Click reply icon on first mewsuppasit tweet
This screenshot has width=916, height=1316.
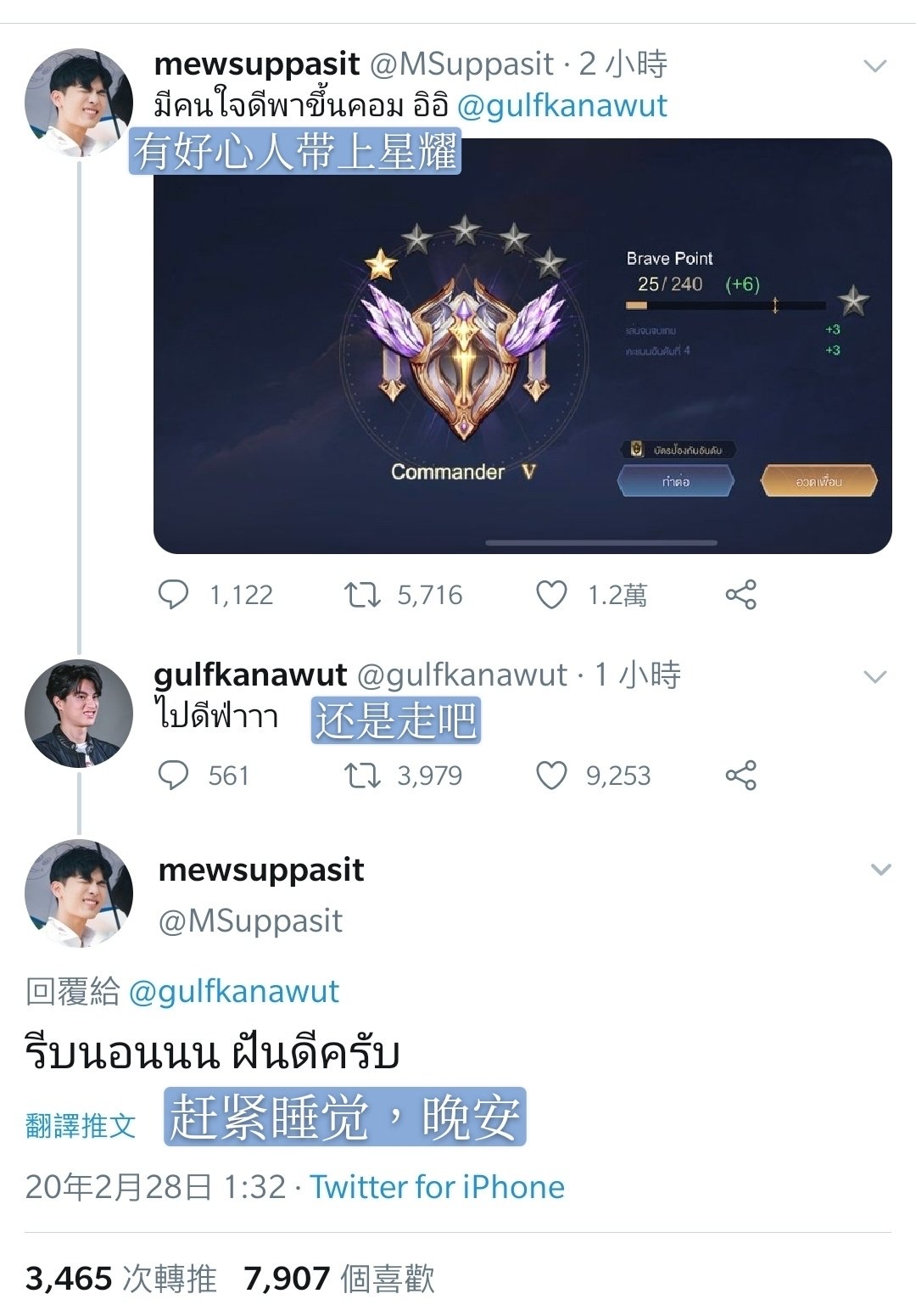[x=174, y=595]
